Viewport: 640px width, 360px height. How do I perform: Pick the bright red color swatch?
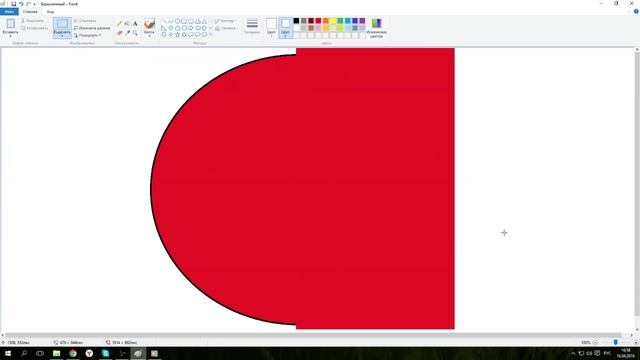[x=318, y=21]
